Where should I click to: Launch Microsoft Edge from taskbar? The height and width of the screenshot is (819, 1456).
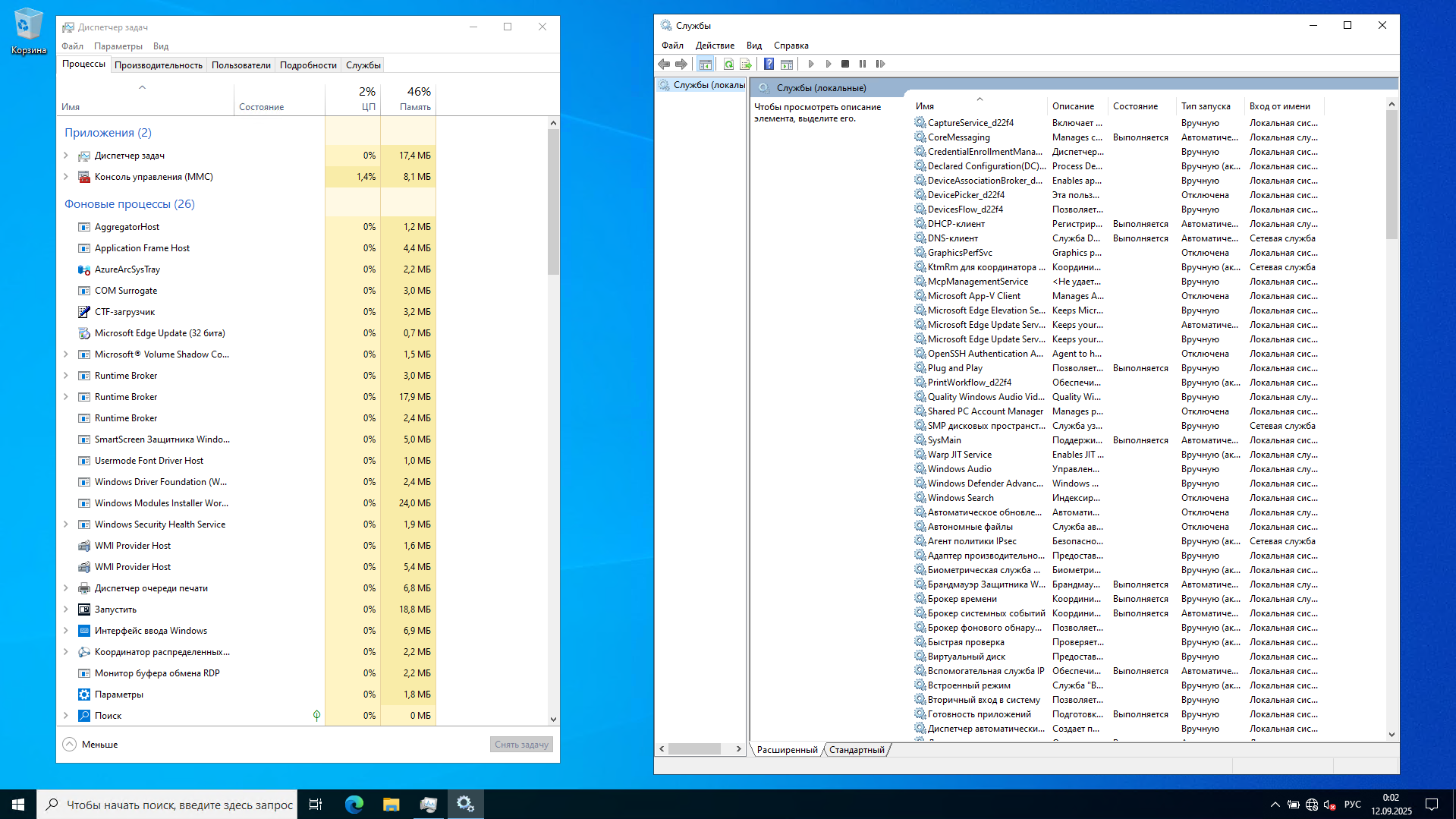354,805
